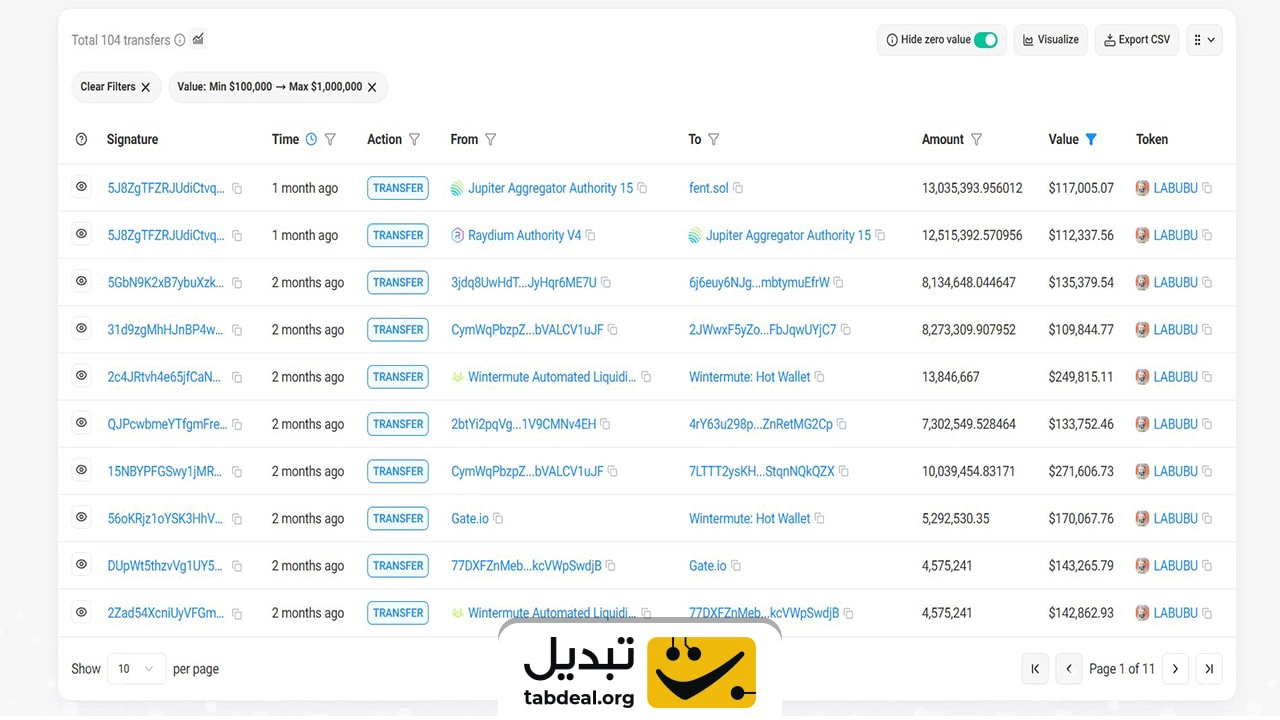Open the Time column filter
This screenshot has width=1280, height=720.
pyautogui.click(x=330, y=139)
